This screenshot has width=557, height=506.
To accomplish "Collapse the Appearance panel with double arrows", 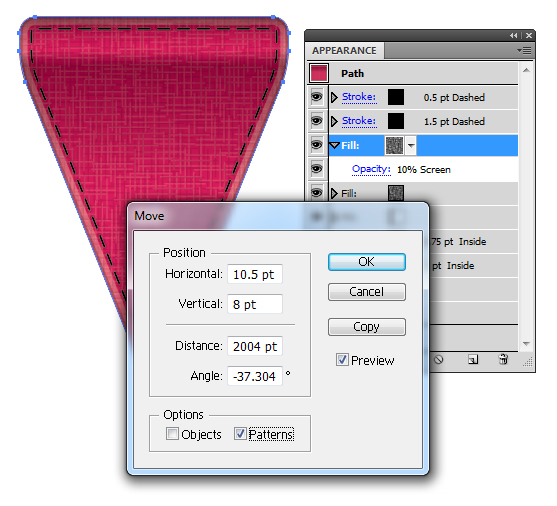I will pos(514,36).
